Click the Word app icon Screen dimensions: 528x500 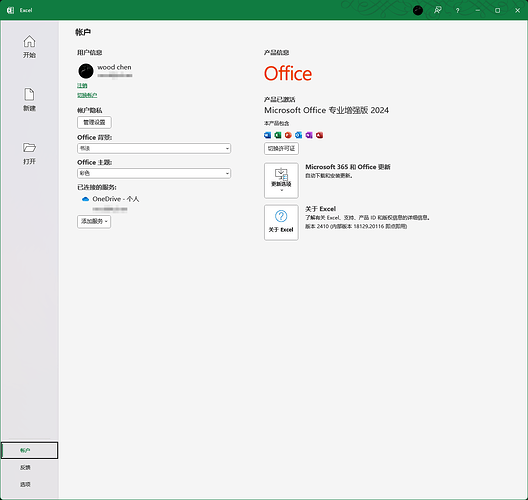(x=267, y=135)
